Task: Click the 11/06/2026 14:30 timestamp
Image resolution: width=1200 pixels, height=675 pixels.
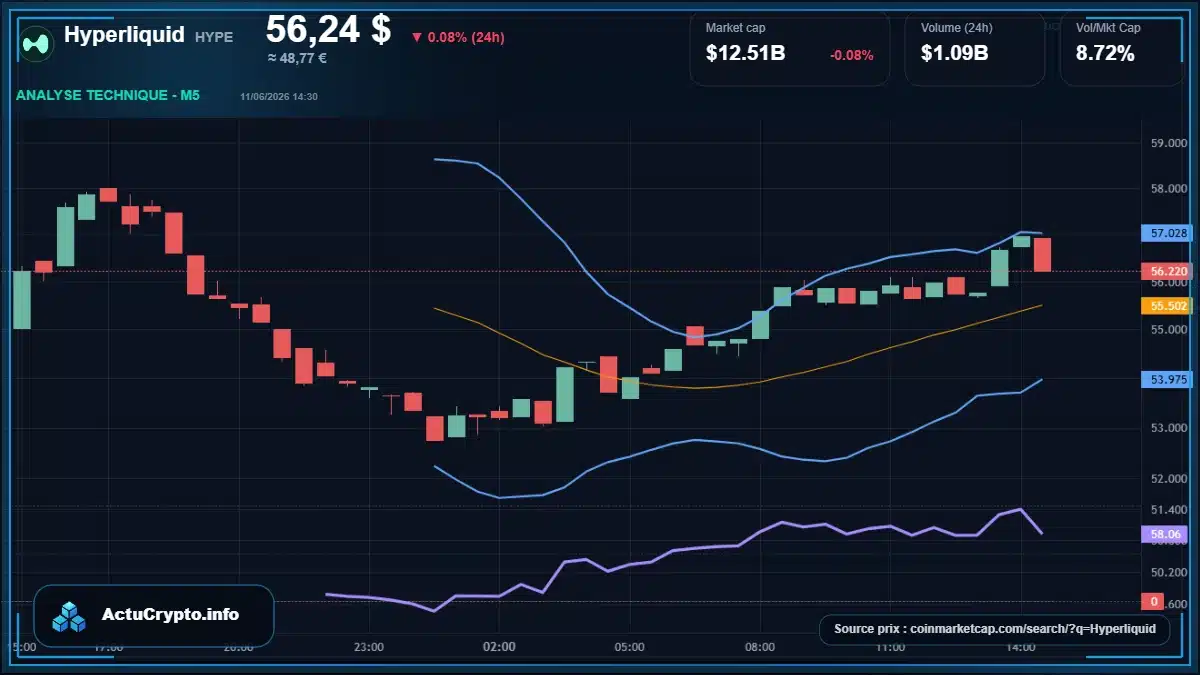Action: click(279, 97)
